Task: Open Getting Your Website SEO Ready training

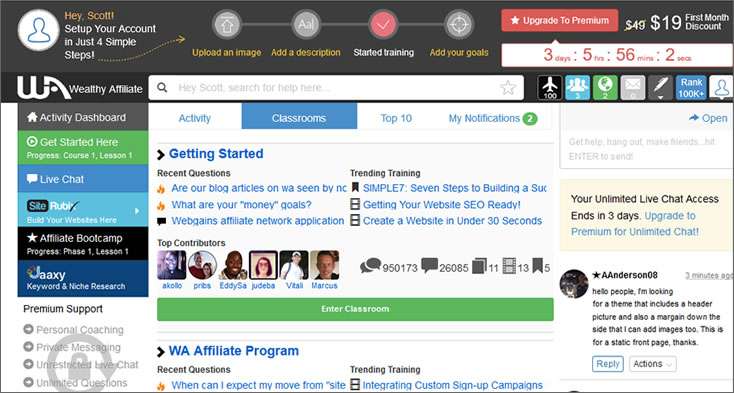Action: pyautogui.click(x=441, y=205)
